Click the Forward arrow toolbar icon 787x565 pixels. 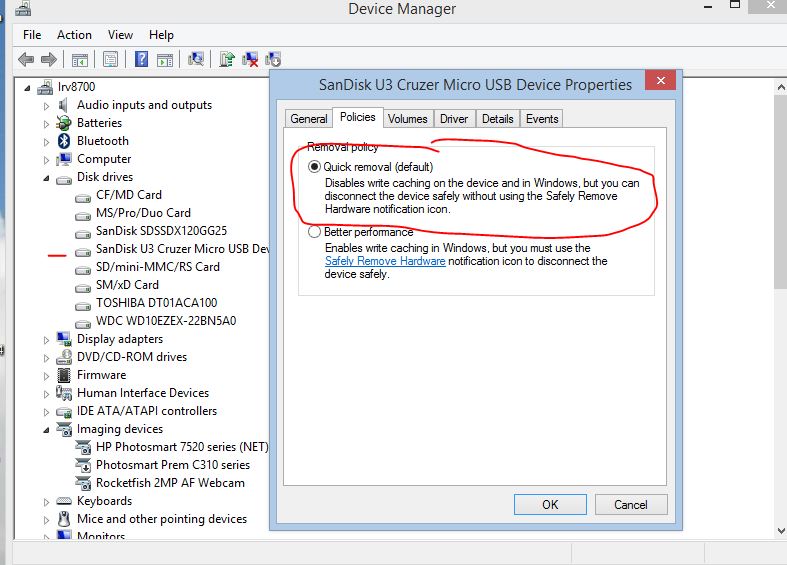(x=49, y=60)
